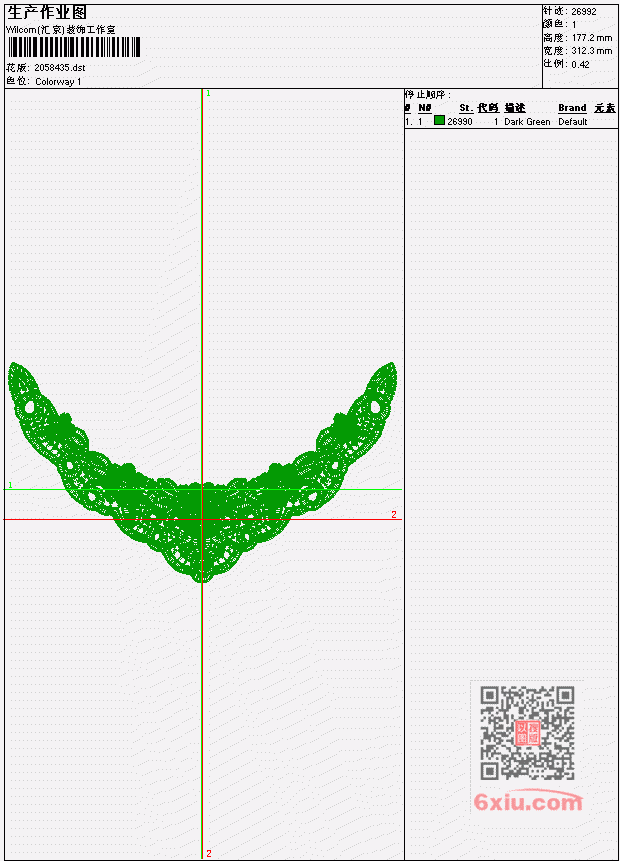Click the N# column header

pyautogui.click(x=424, y=108)
